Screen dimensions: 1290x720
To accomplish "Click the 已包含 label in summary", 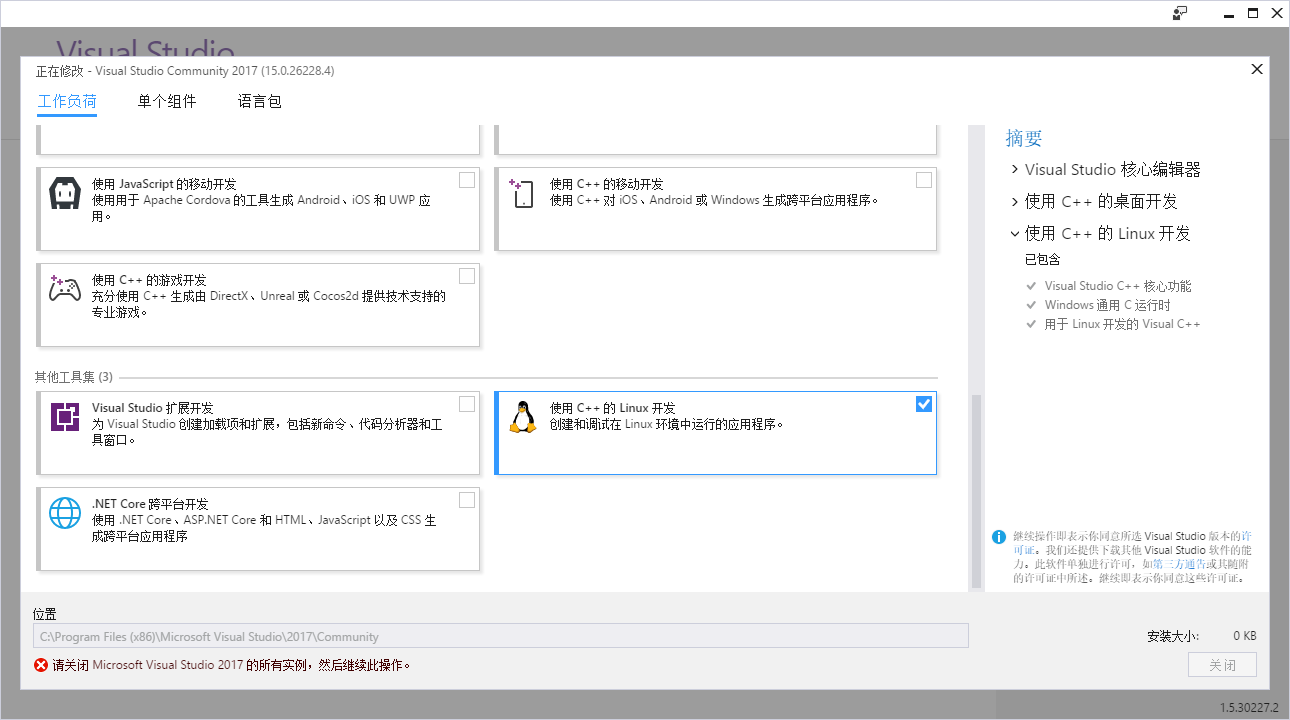I will [x=1042, y=260].
